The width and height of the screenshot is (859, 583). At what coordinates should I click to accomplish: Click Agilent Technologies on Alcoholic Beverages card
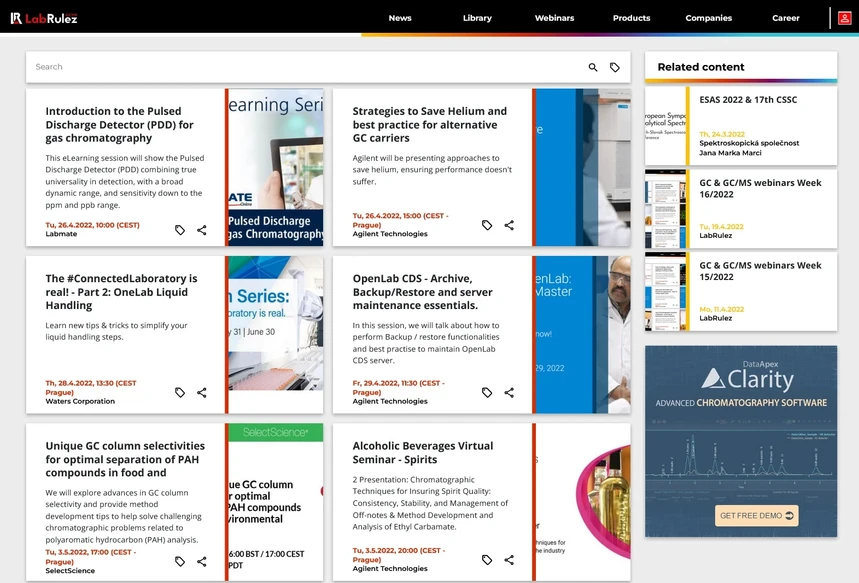coord(390,568)
